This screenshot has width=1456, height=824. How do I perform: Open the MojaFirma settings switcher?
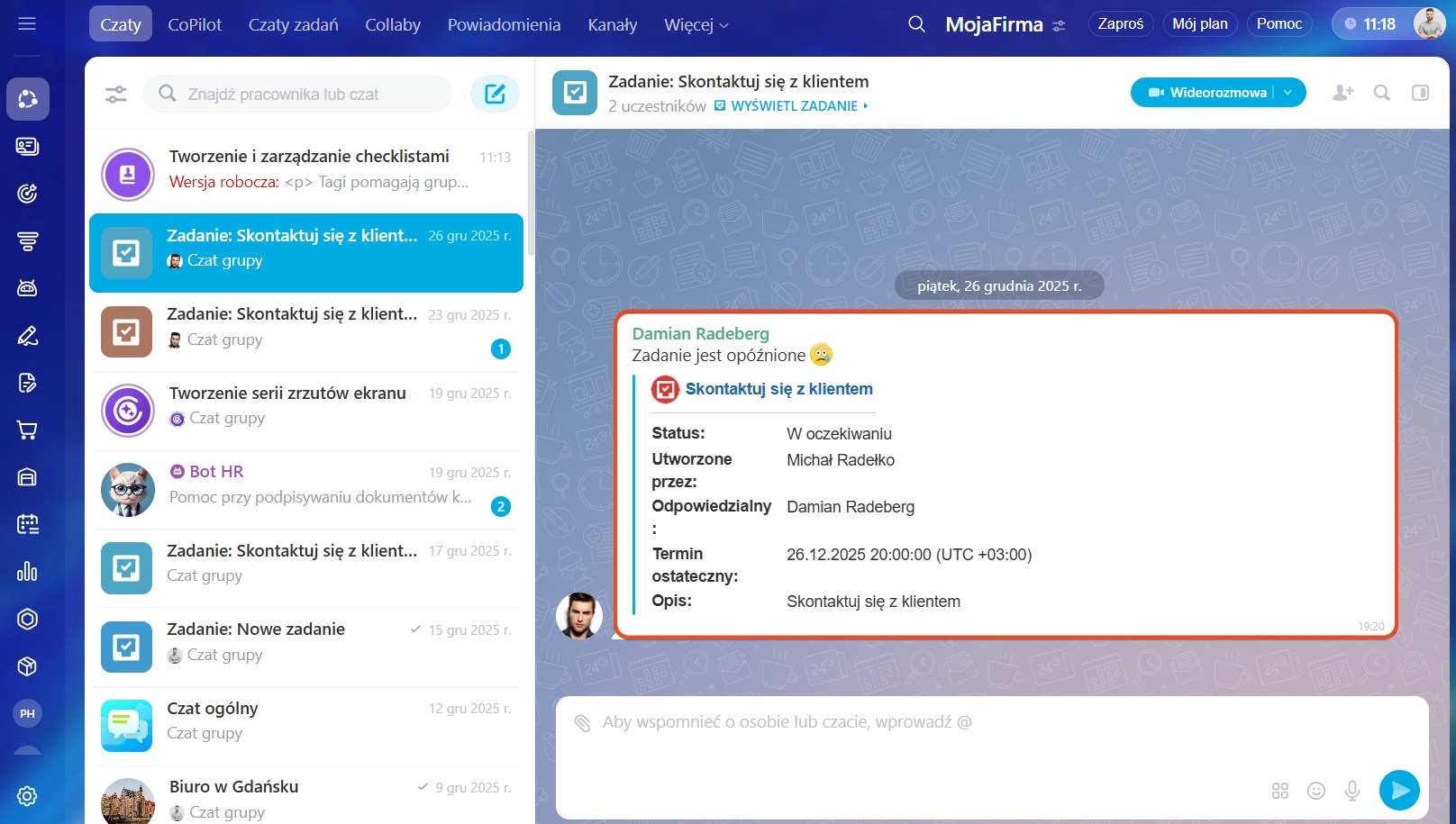pos(1059,25)
